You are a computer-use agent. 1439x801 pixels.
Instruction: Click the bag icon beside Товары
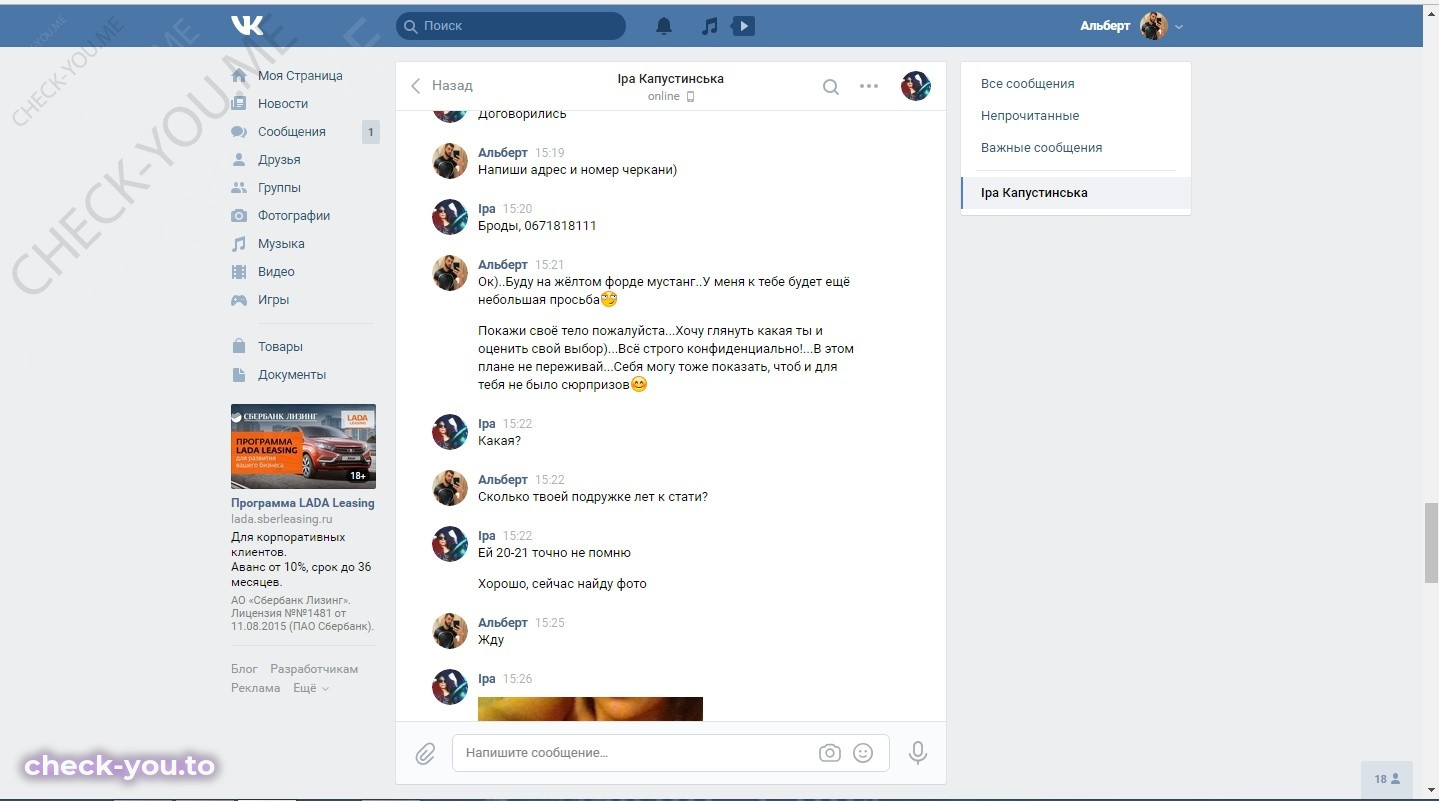tap(239, 347)
